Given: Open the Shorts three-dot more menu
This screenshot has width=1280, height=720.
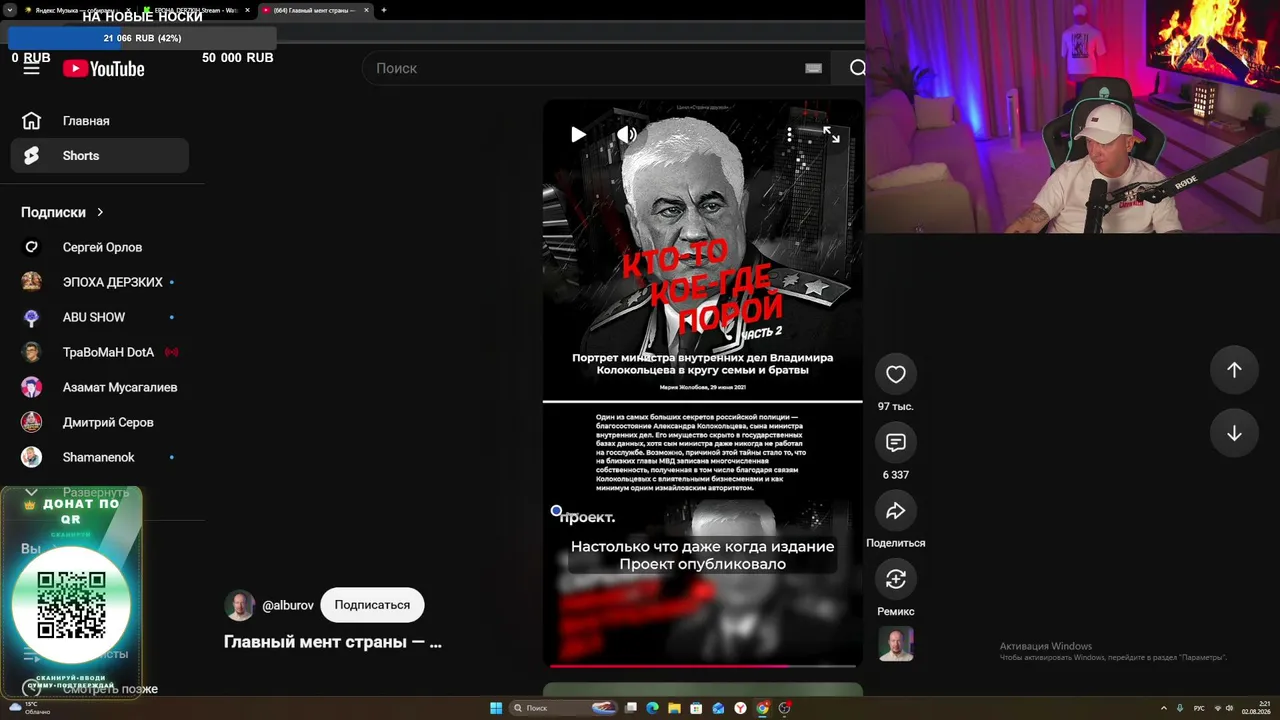Looking at the screenshot, I should (789, 134).
